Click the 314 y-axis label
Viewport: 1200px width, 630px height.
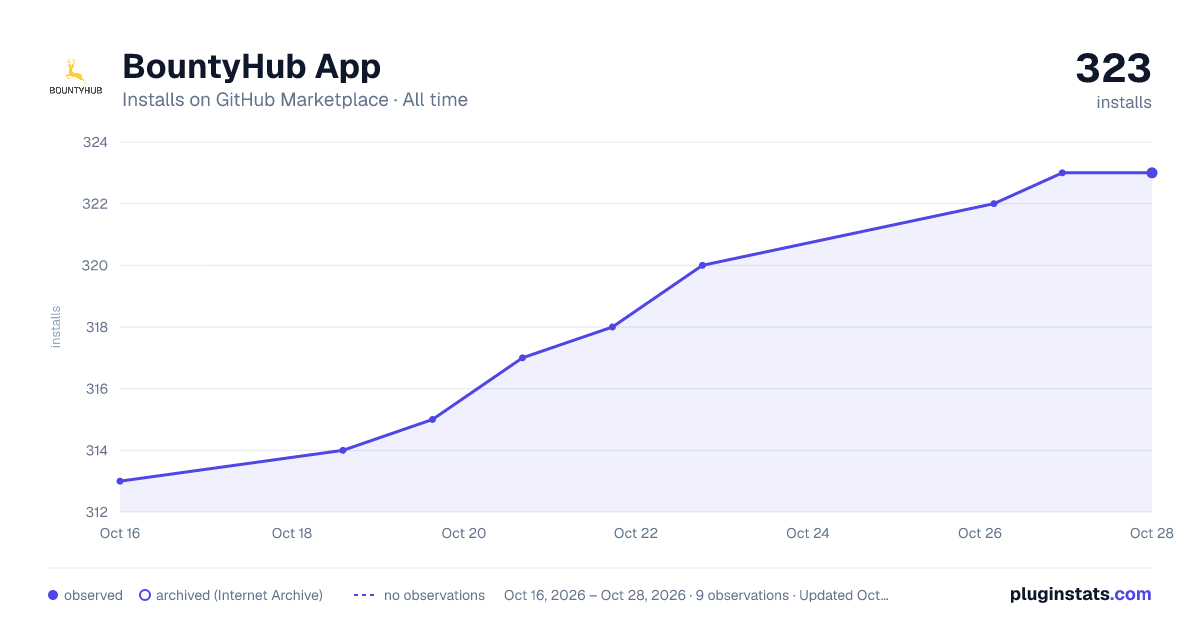tap(95, 450)
